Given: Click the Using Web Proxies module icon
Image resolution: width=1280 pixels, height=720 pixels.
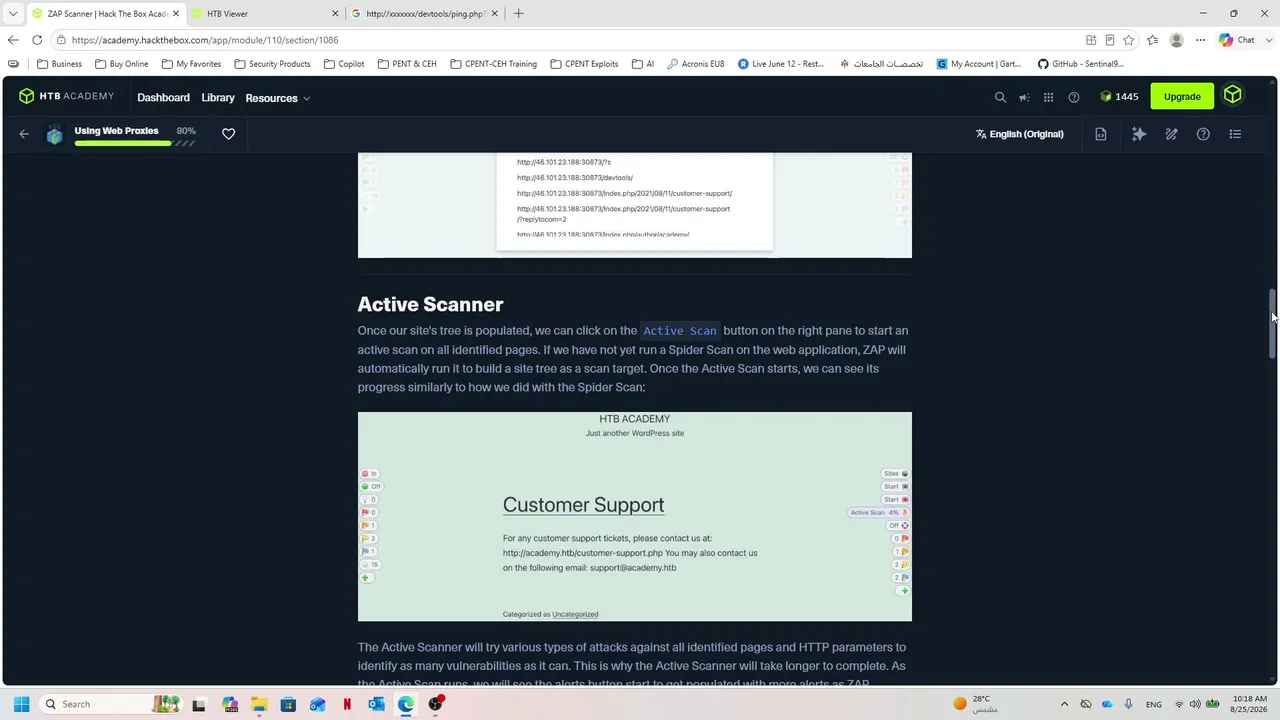Looking at the screenshot, I should point(55,135).
